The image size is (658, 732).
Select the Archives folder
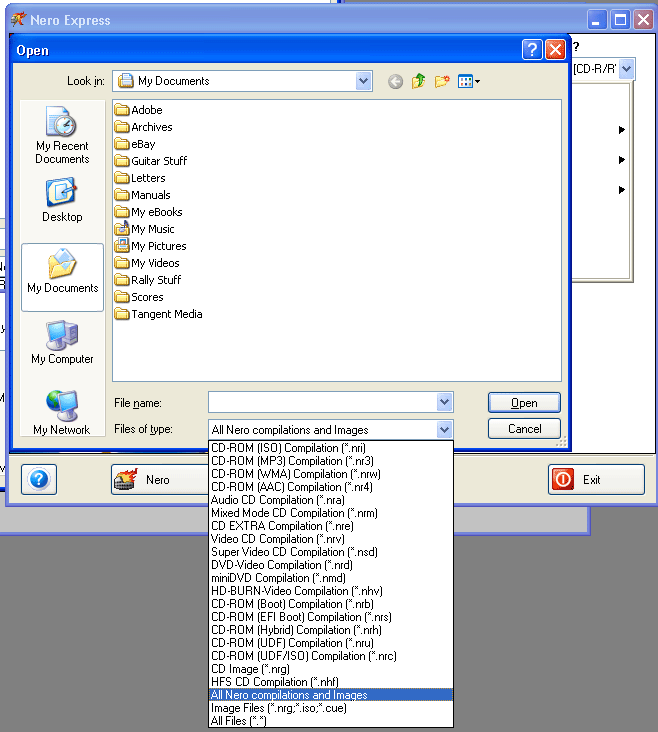pyautogui.click(x=143, y=127)
